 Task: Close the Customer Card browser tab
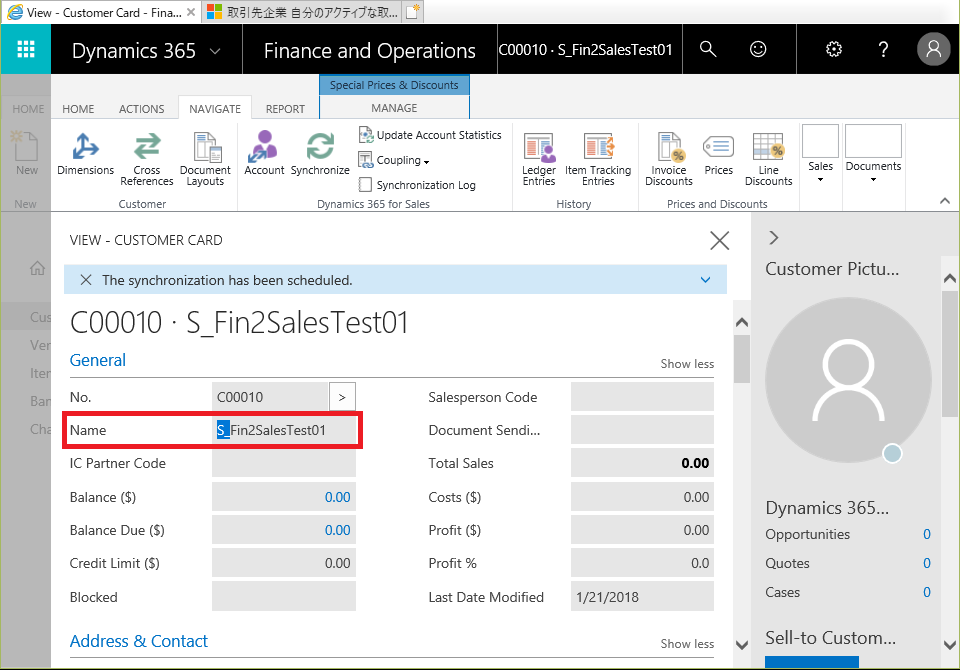pos(191,12)
